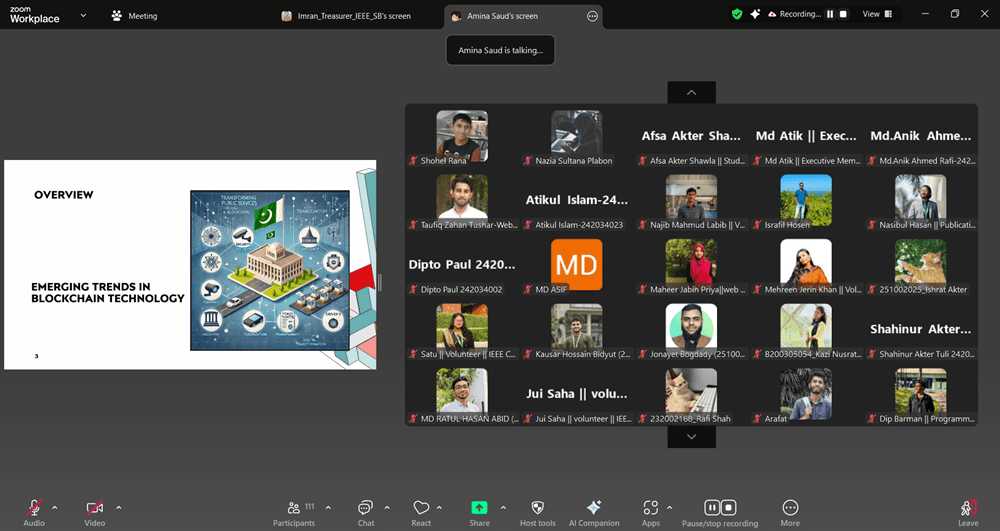
Task: Leave the meeting
Action: point(968,509)
